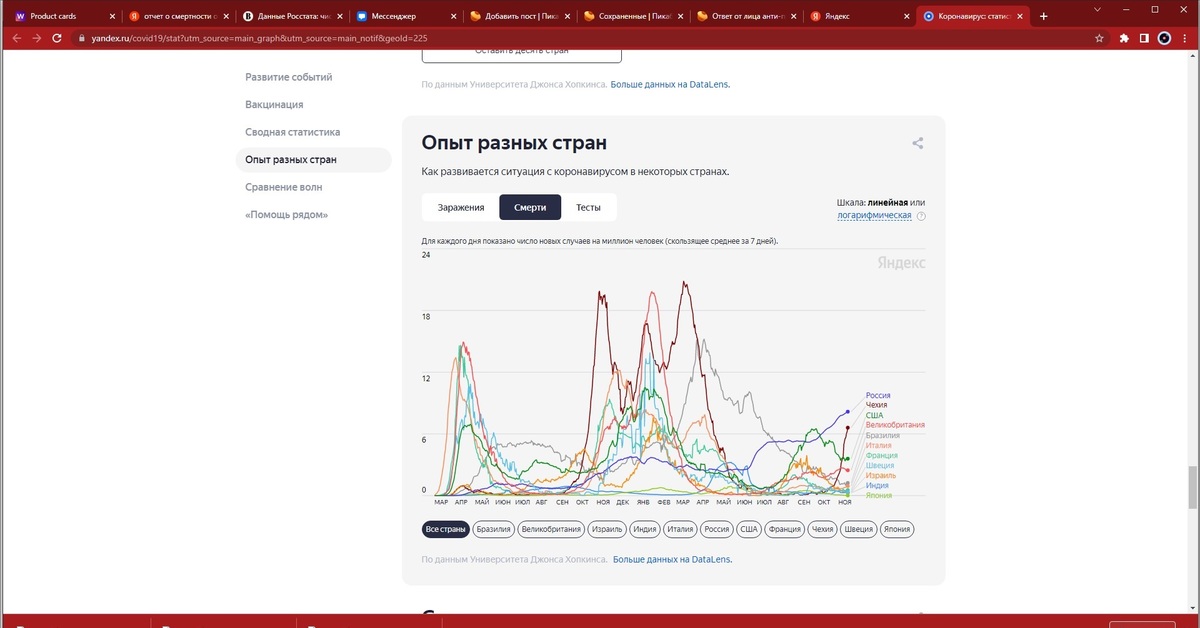Click the browser back arrow
This screenshot has height=628, width=1200.
pyautogui.click(x=16, y=38)
